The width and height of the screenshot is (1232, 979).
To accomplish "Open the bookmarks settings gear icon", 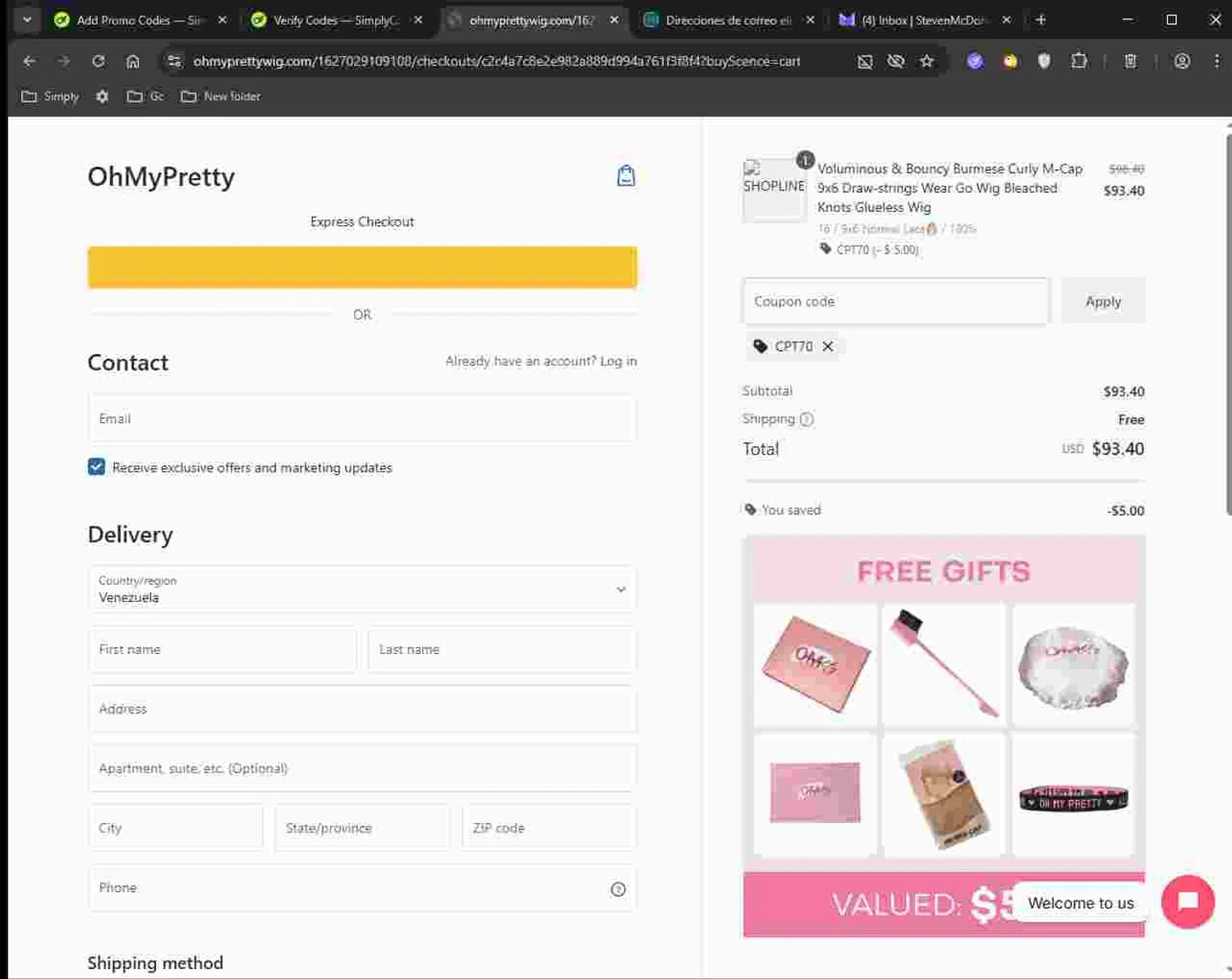I will [102, 96].
